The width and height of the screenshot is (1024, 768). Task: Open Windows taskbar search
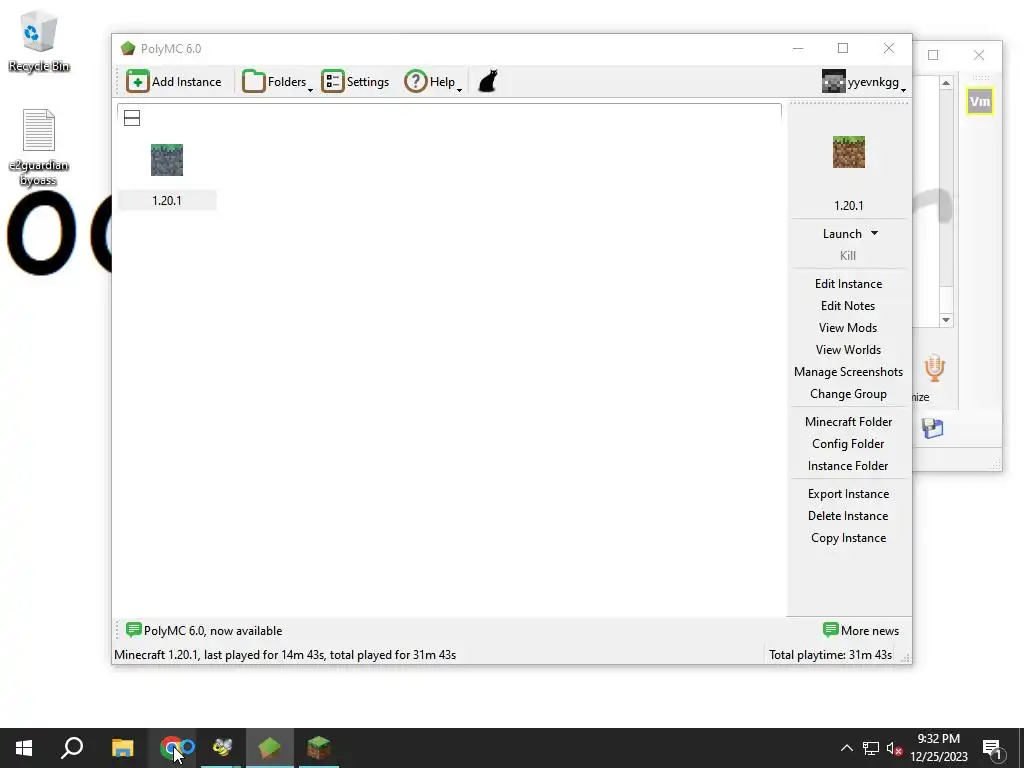72,748
